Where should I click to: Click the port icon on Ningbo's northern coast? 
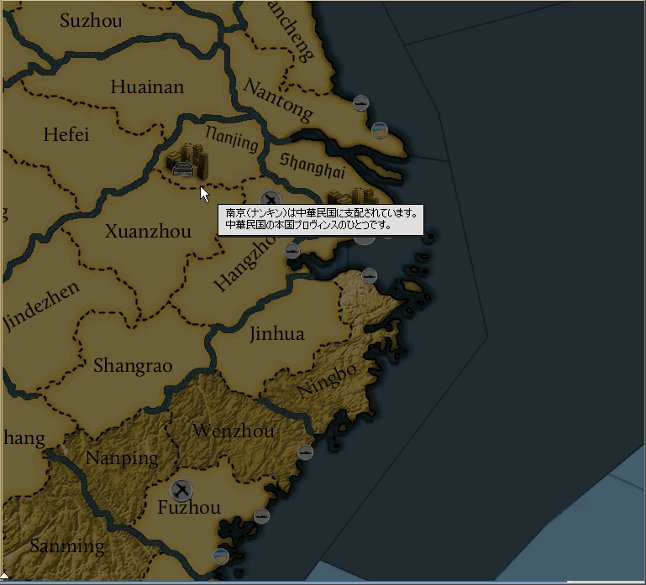pos(369,275)
